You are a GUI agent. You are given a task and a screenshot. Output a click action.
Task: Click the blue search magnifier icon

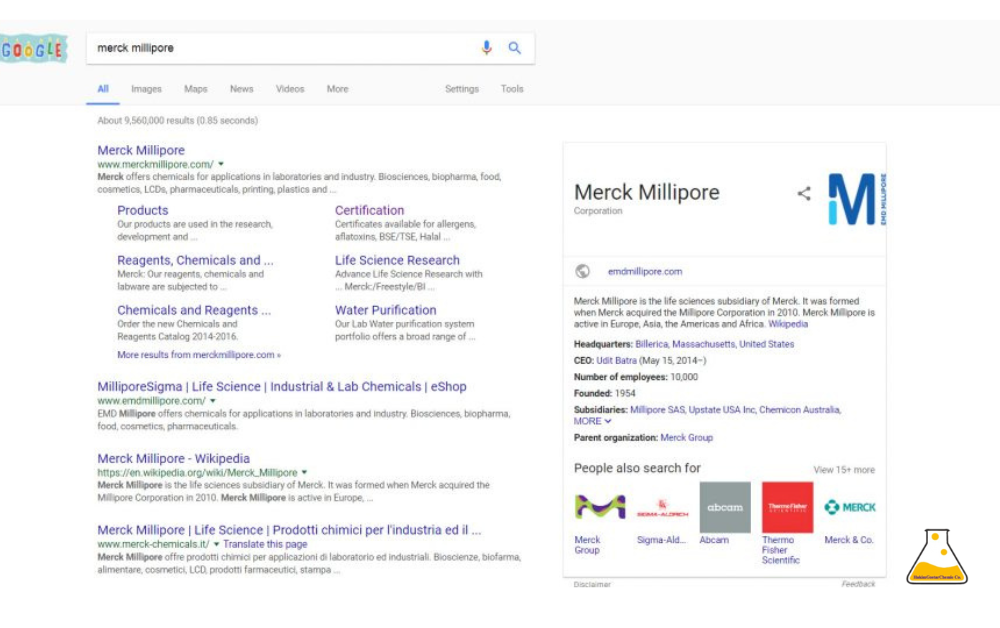(515, 48)
